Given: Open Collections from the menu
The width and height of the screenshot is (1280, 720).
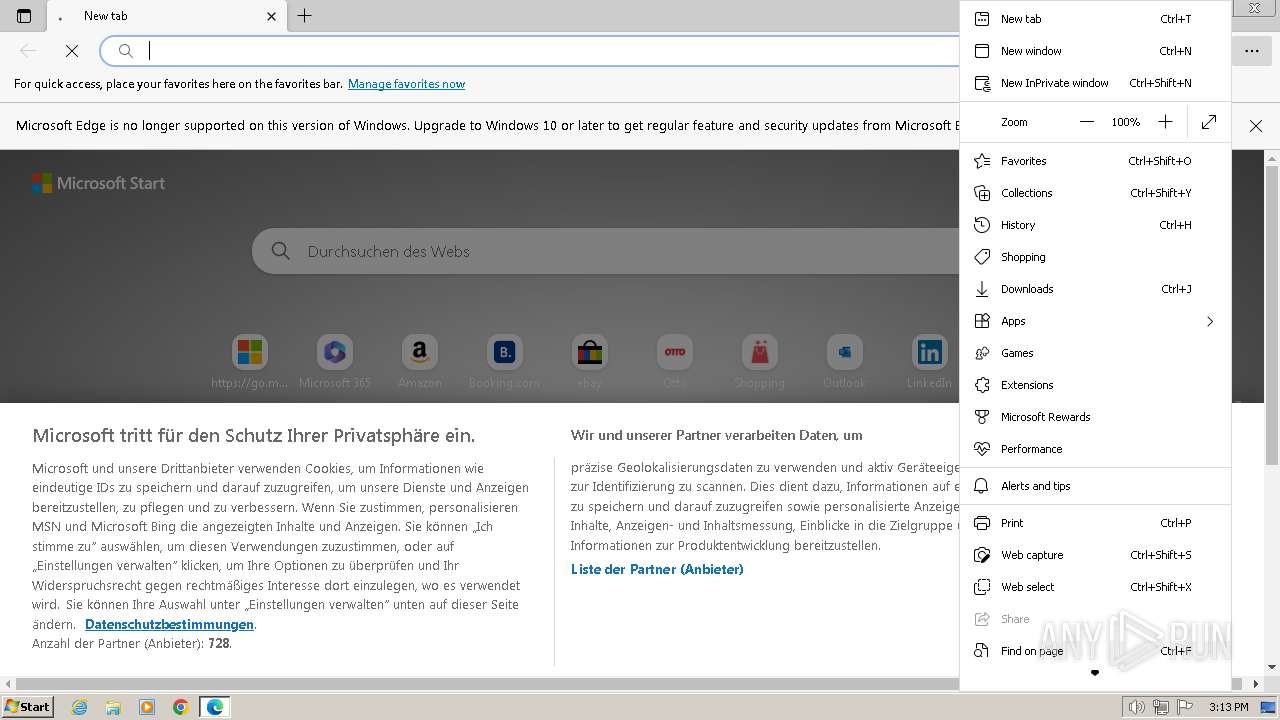Looking at the screenshot, I should point(1095,193).
